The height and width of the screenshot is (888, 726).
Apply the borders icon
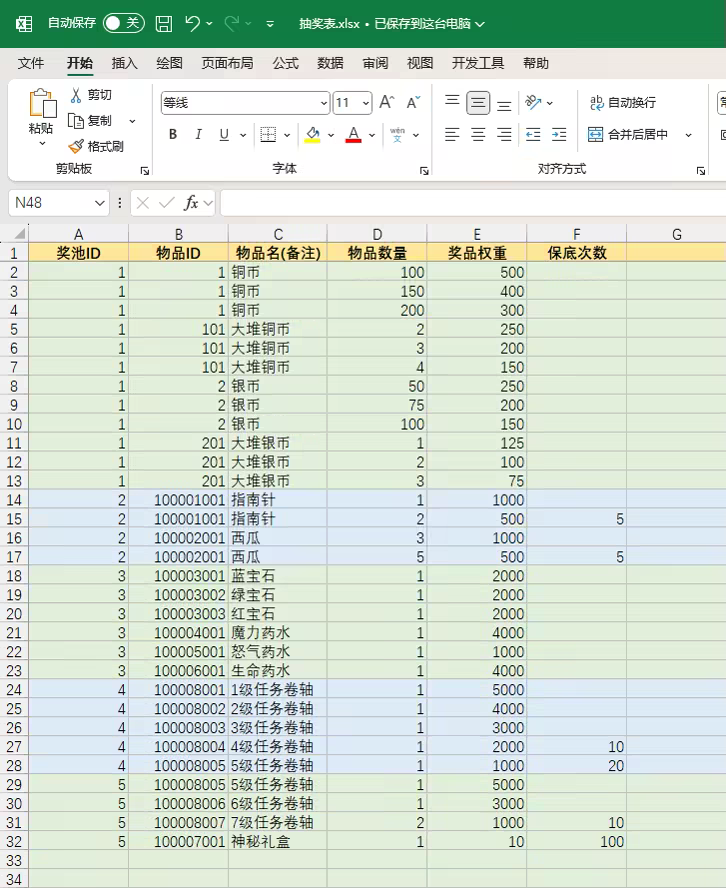(268, 135)
